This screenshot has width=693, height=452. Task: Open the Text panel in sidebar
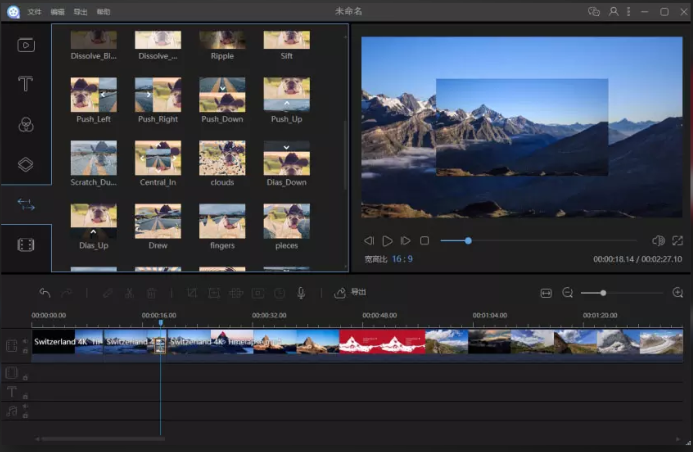pos(26,84)
